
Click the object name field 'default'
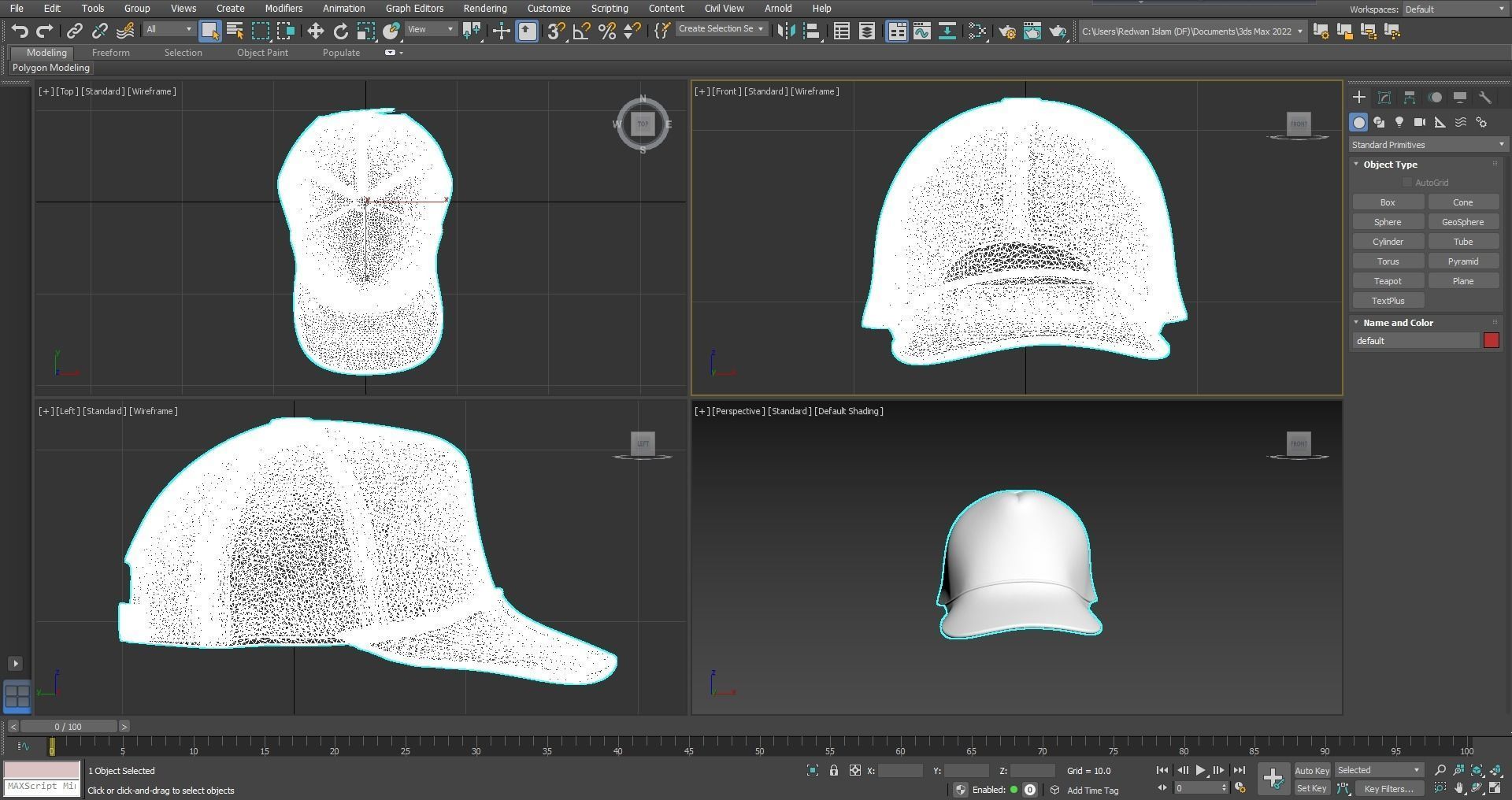(1416, 341)
